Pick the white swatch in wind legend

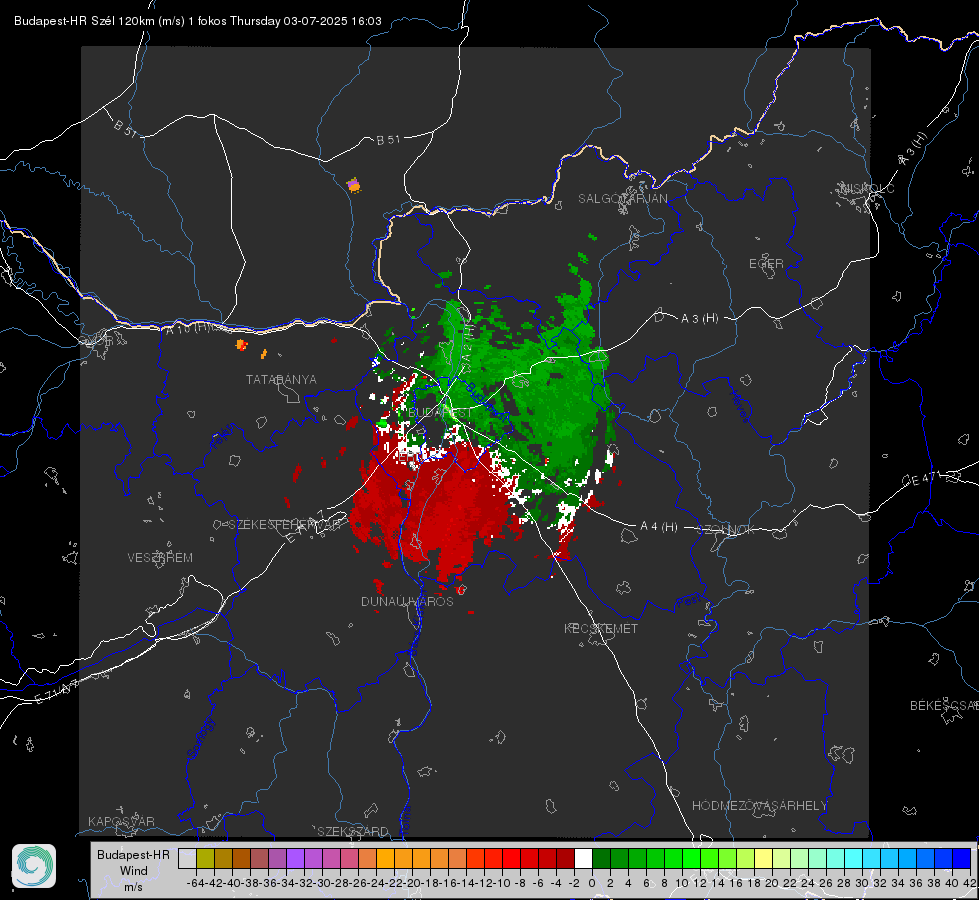pos(583,859)
